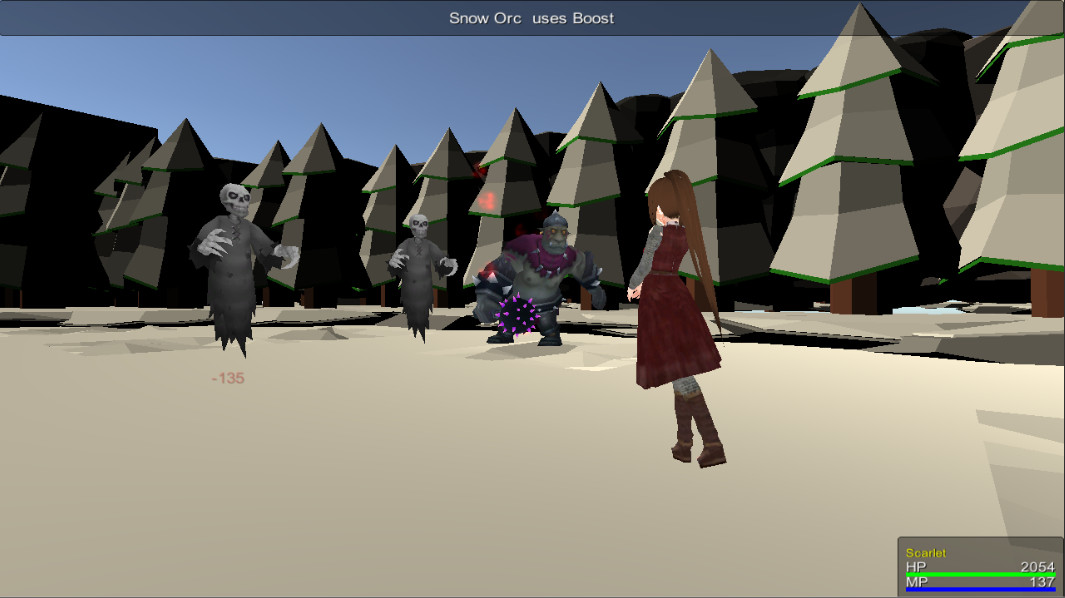Click the HP value 2054
Viewport: 1065px width, 598px height.
tap(1037, 565)
